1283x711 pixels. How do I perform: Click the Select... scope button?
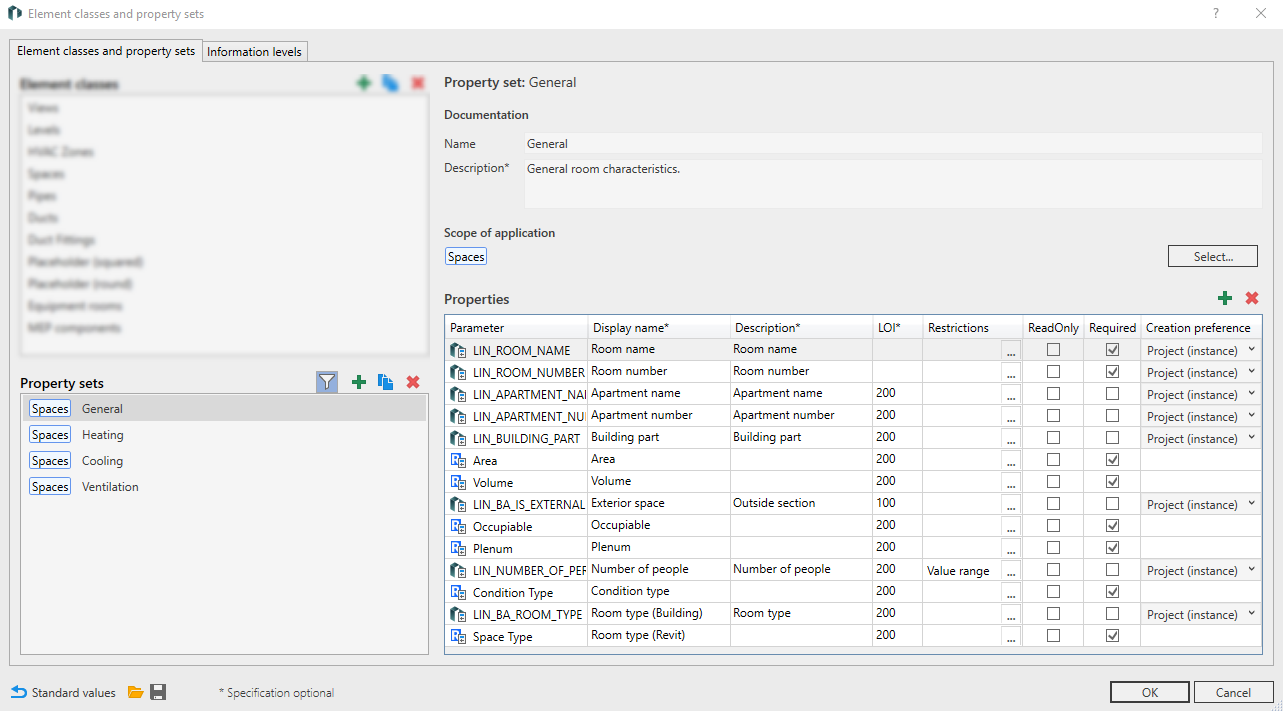pyautogui.click(x=1212, y=257)
